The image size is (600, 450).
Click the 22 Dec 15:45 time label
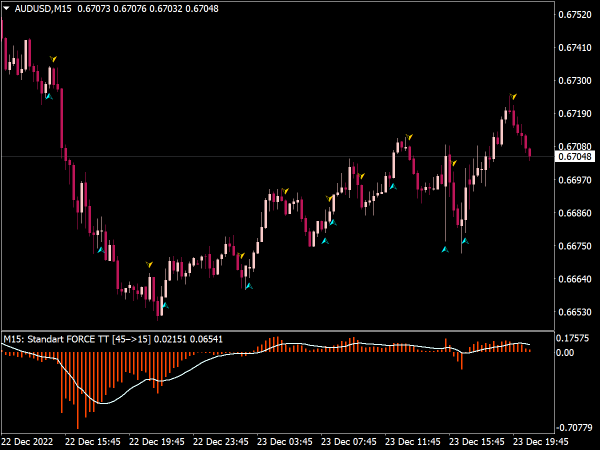click(93, 442)
